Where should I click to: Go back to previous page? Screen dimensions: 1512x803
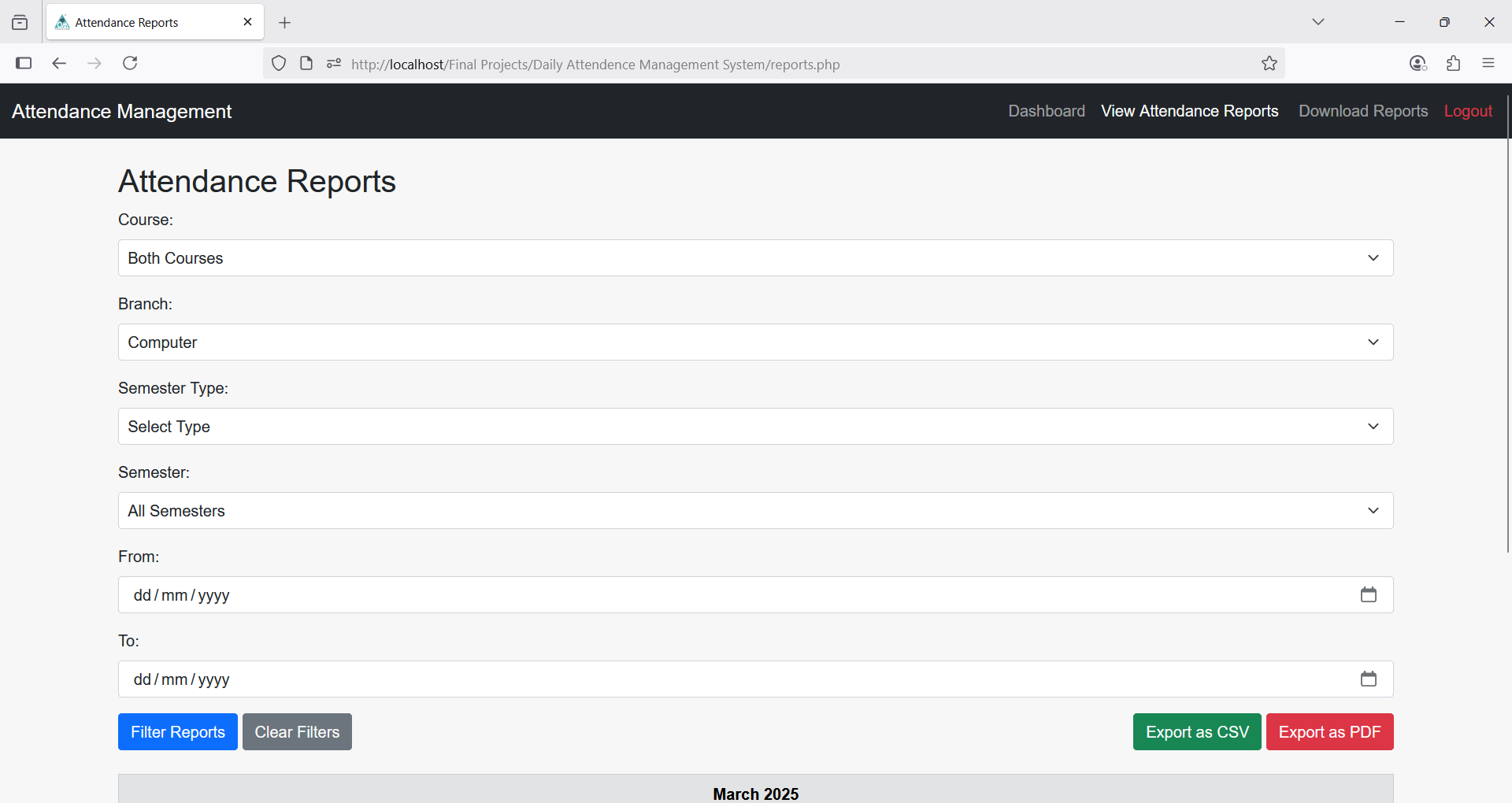[x=59, y=63]
